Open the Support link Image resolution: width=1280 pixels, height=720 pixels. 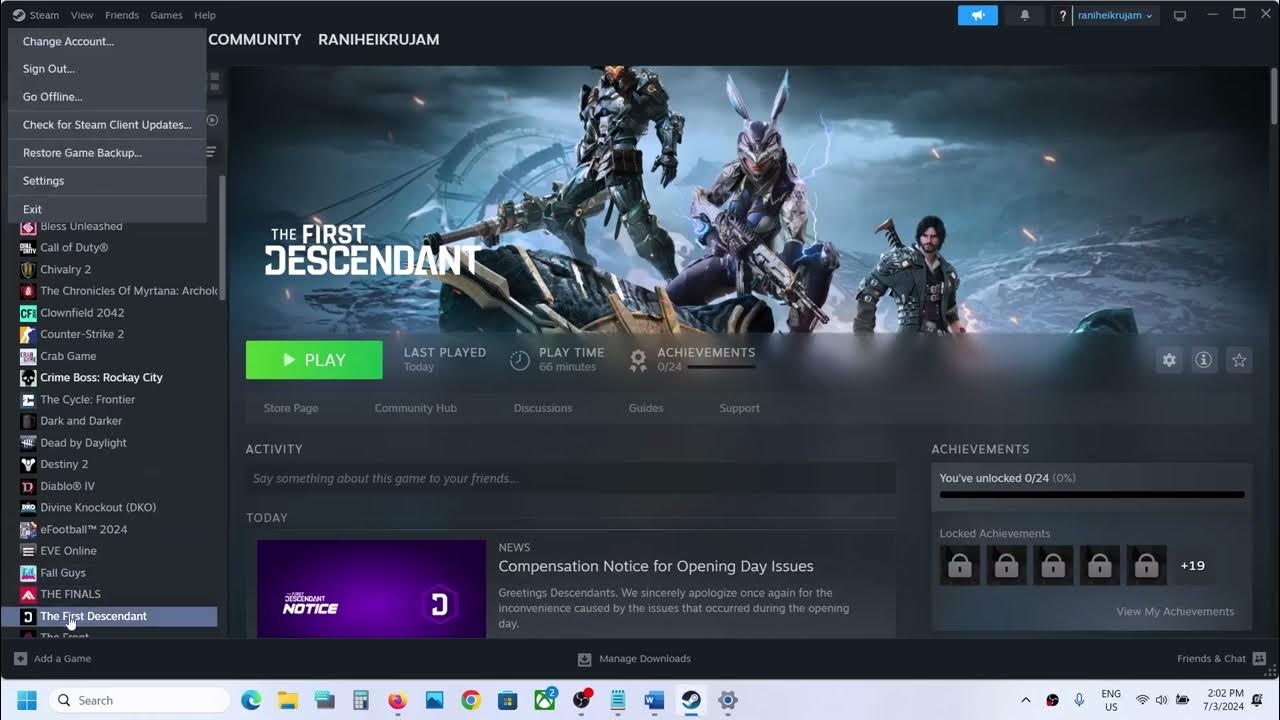(740, 408)
